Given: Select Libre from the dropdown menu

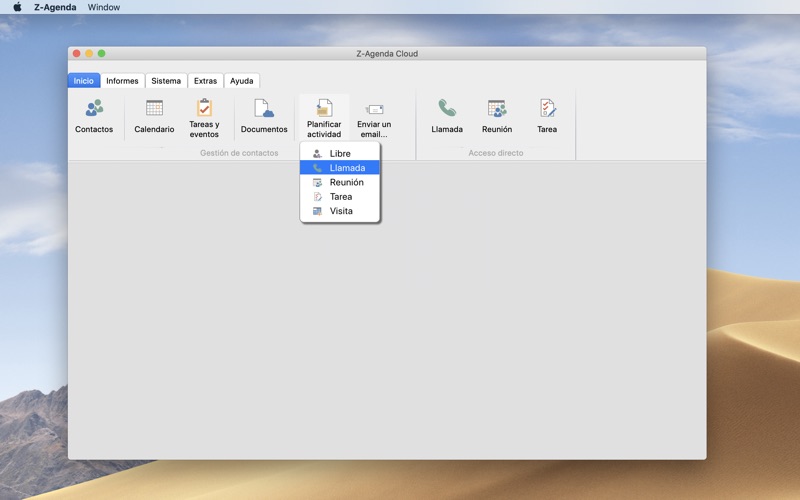Looking at the screenshot, I should click(340, 154).
